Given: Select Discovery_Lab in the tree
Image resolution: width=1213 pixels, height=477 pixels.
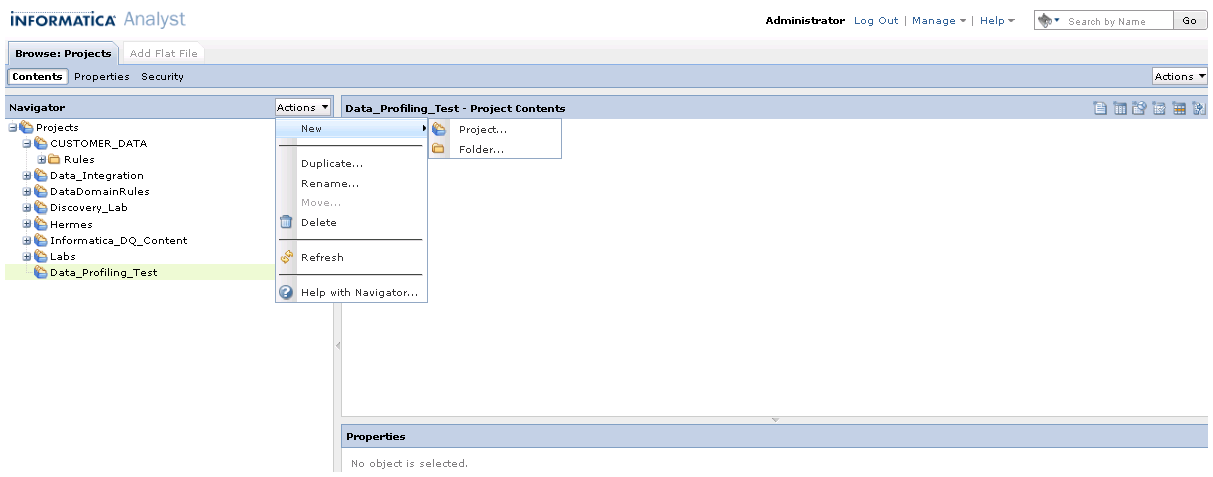Looking at the screenshot, I should tap(89, 208).
